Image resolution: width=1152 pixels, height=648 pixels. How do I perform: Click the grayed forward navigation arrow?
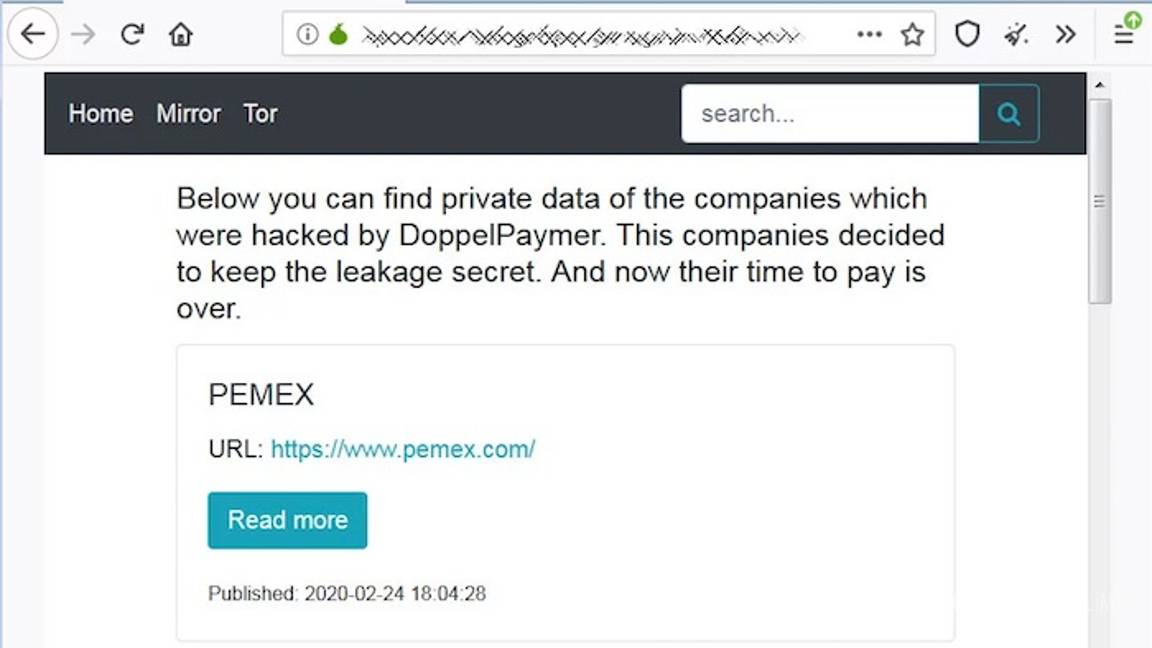83,33
